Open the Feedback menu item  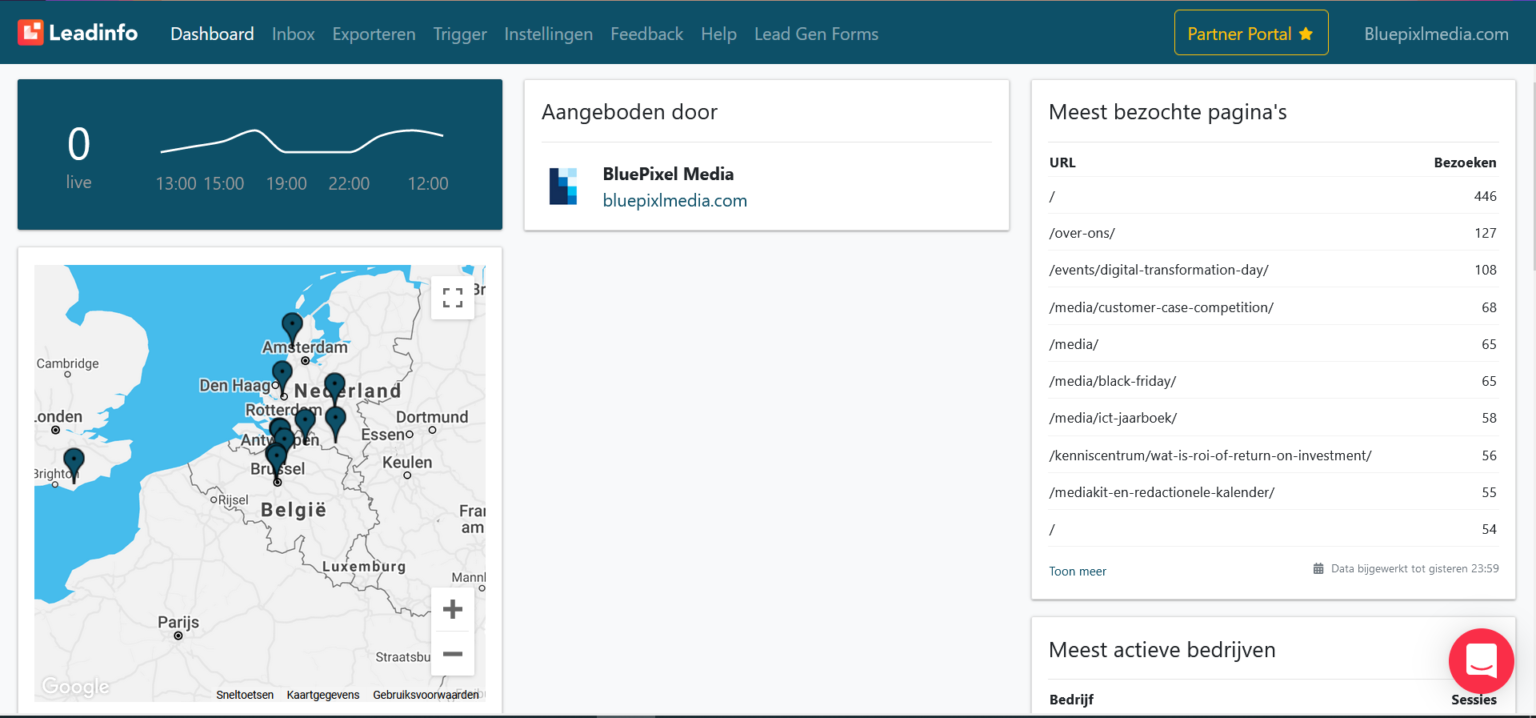tap(647, 34)
